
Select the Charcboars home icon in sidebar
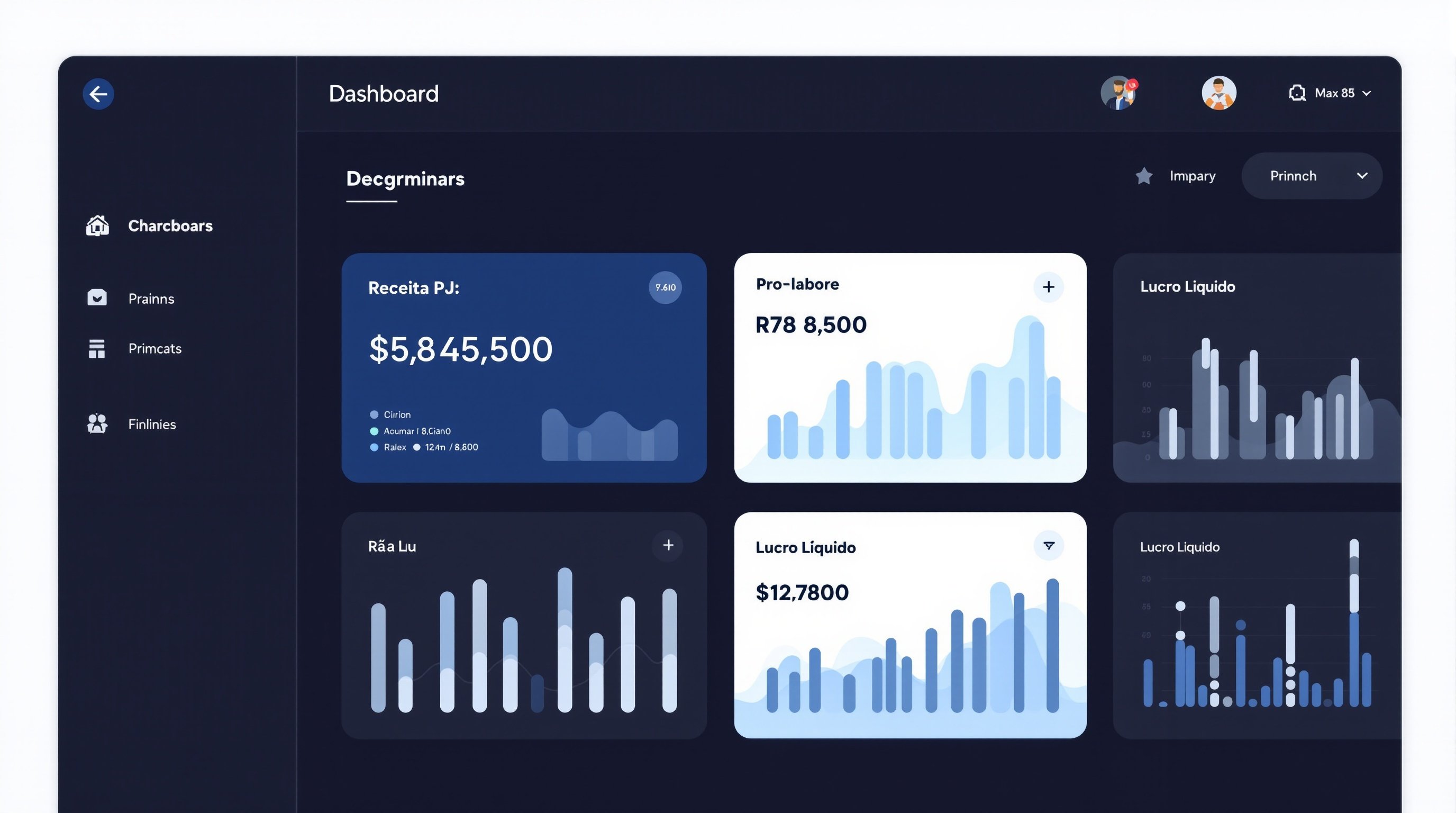(x=97, y=225)
